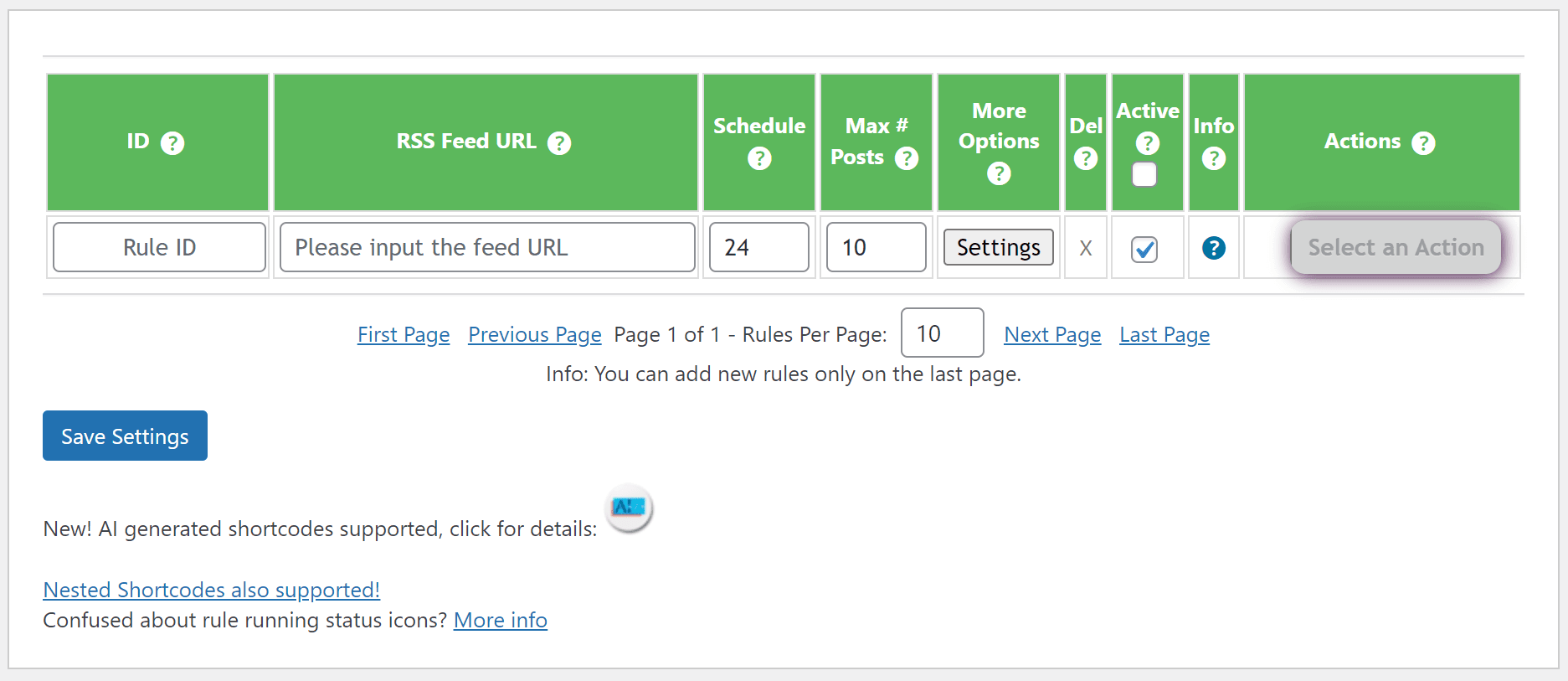The height and width of the screenshot is (681, 1568).
Task: Click the RSS feed URL input field
Action: (487, 247)
